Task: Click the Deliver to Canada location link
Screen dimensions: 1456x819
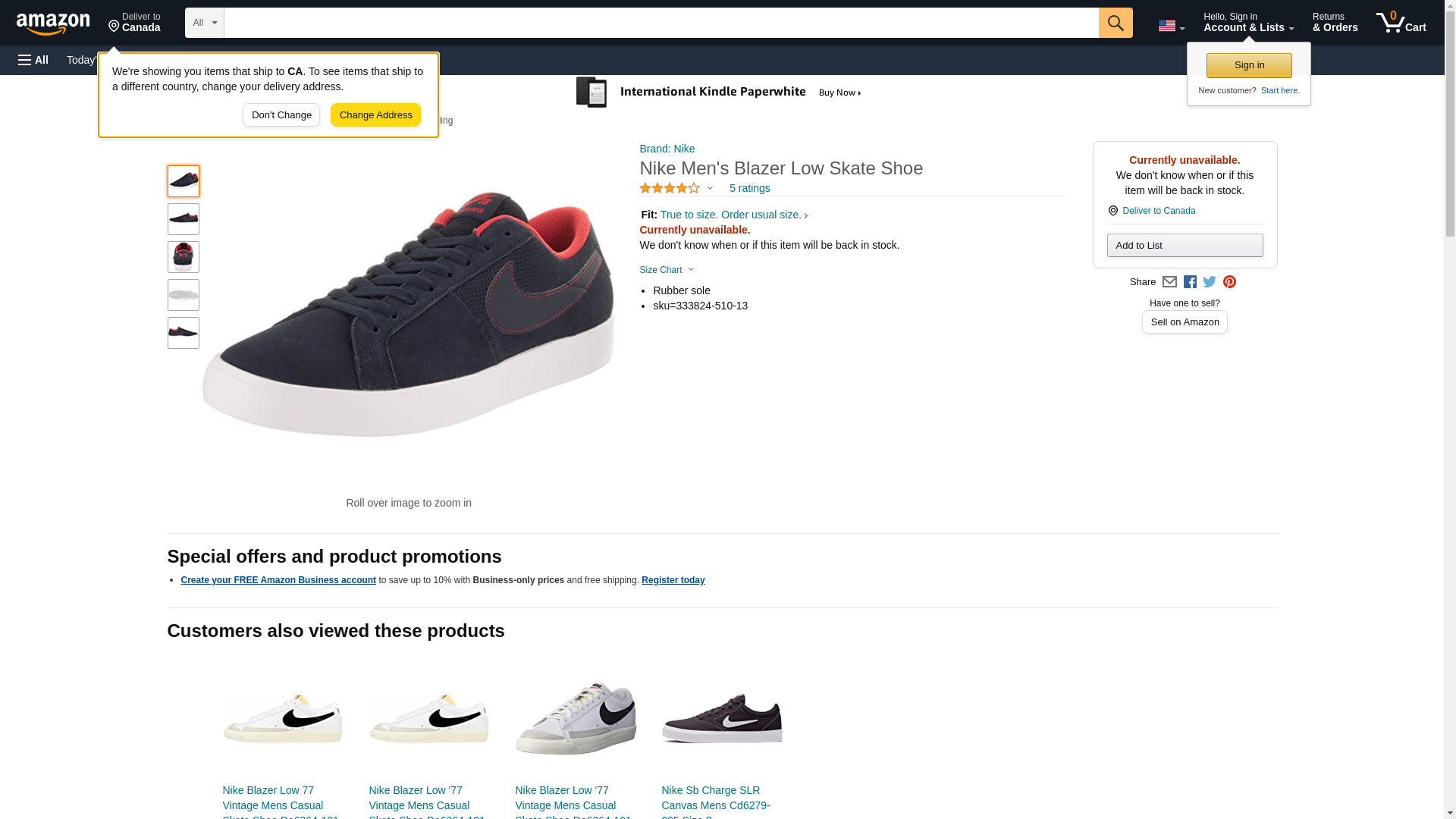Action: click(1158, 211)
